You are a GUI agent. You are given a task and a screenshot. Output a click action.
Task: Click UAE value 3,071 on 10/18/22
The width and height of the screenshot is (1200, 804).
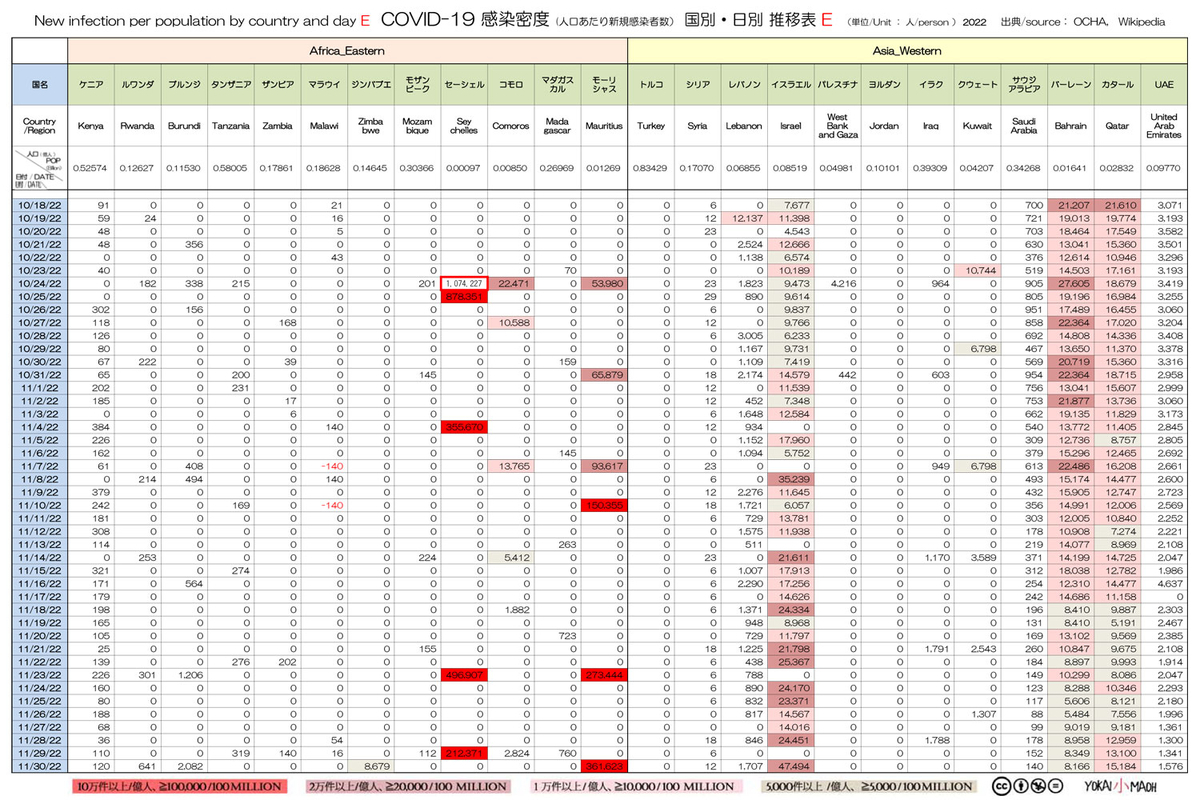(1164, 205)
